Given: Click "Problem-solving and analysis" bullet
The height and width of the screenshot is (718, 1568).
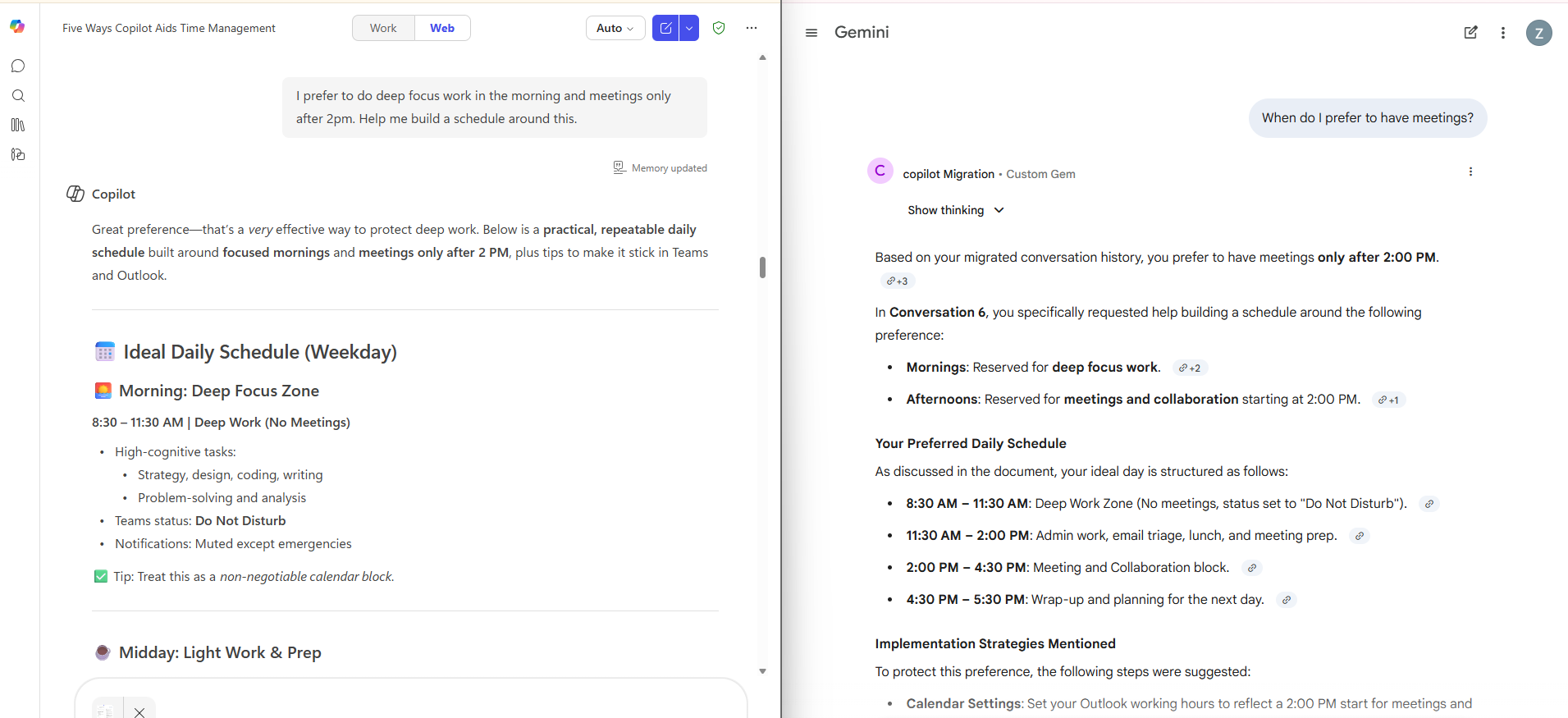Looking at the screenshot, I should [222, 498].
